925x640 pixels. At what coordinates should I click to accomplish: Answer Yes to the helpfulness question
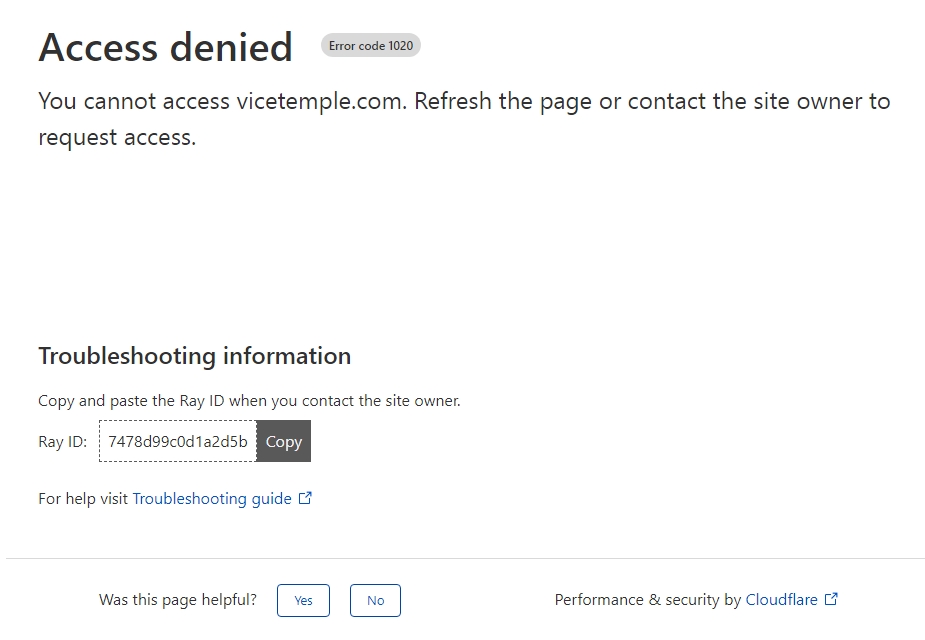click(x=303, y=600)
